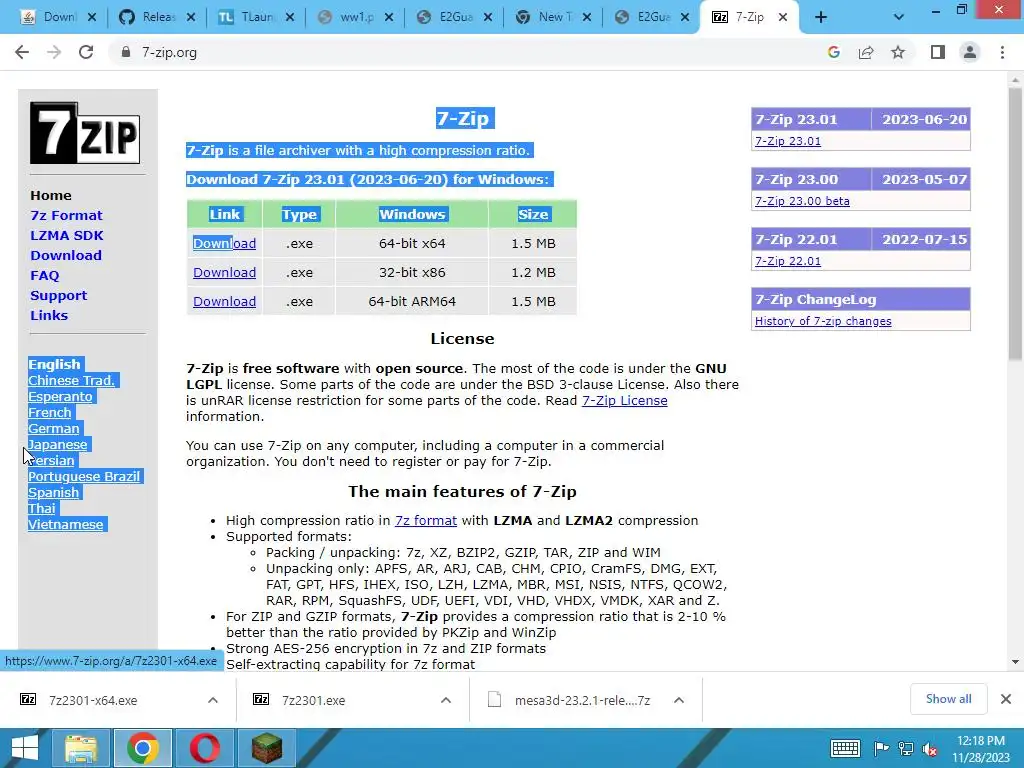The height and width of the screenshot is (768, 1024).
Task: Click the site lock icon
Action: [126, 52]
